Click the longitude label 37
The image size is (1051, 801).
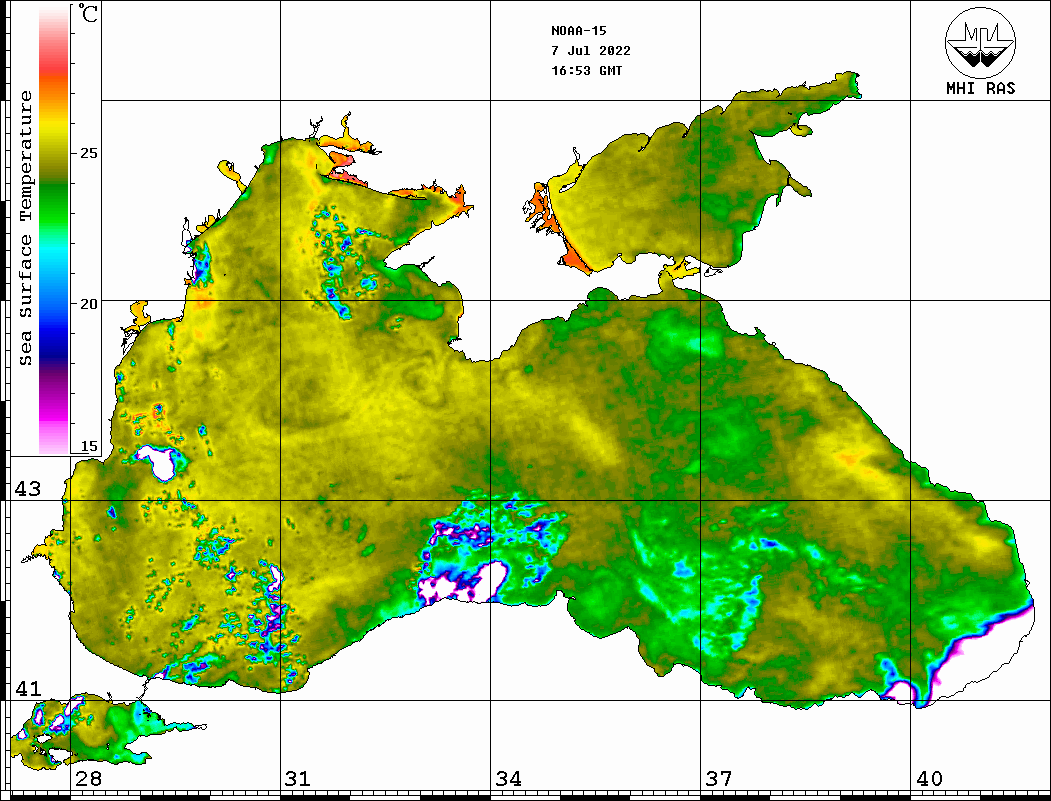coord(719,778)
